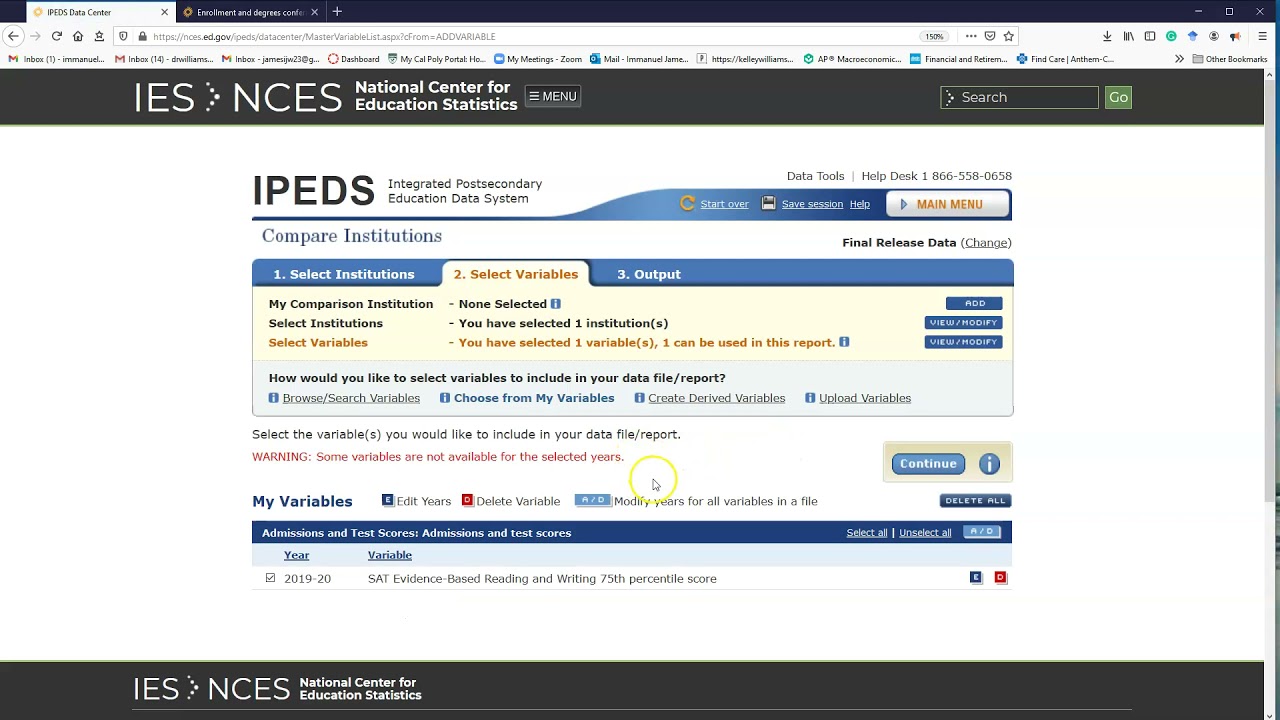Viewport: 1280px width, 720px height.
Task: Click Choose from My Variables link
Action: tap(534, 398)
